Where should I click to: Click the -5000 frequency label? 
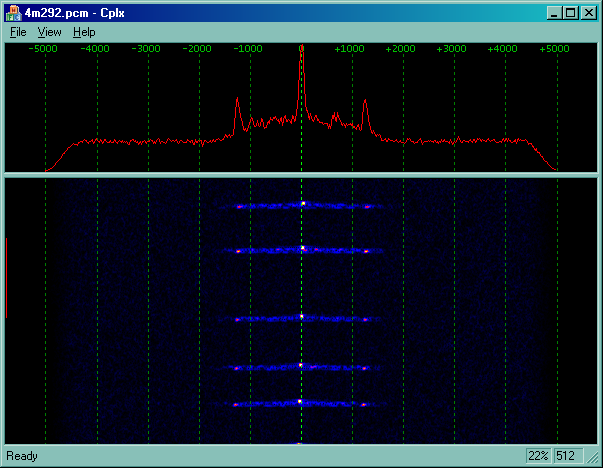[43, 49]
